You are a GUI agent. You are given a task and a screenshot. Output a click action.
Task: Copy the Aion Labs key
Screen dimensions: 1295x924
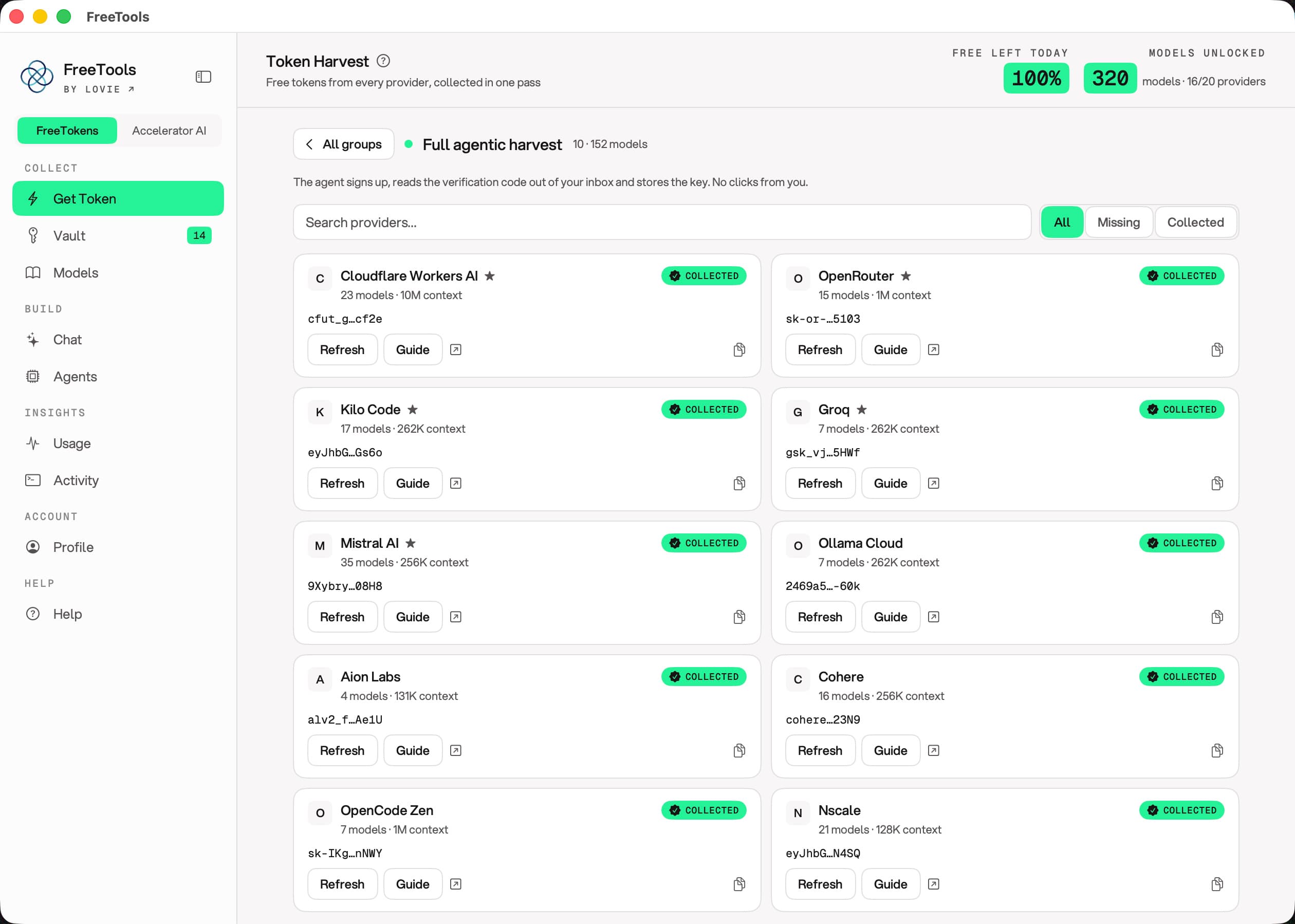739,750
